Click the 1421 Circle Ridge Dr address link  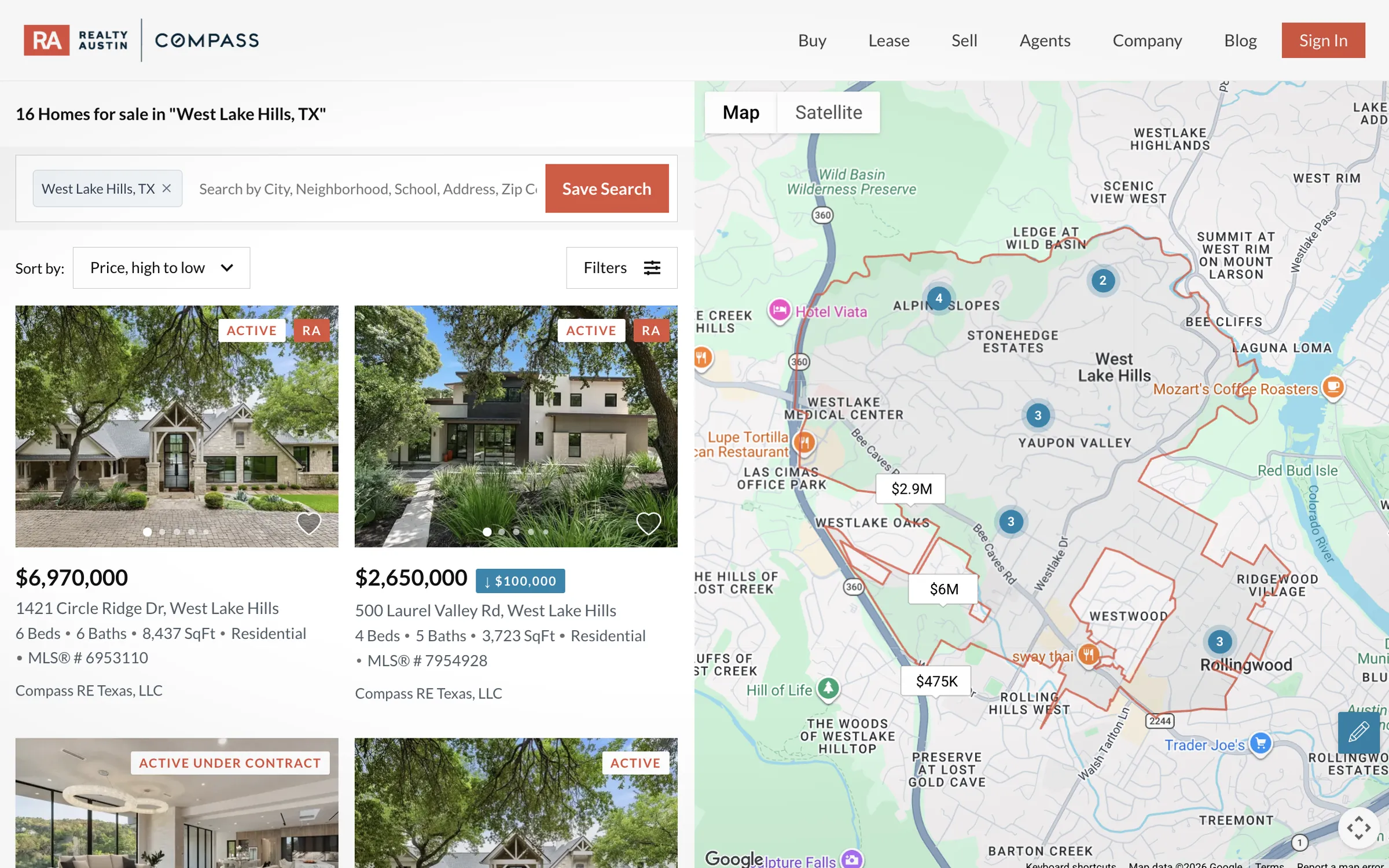point(147,608)
